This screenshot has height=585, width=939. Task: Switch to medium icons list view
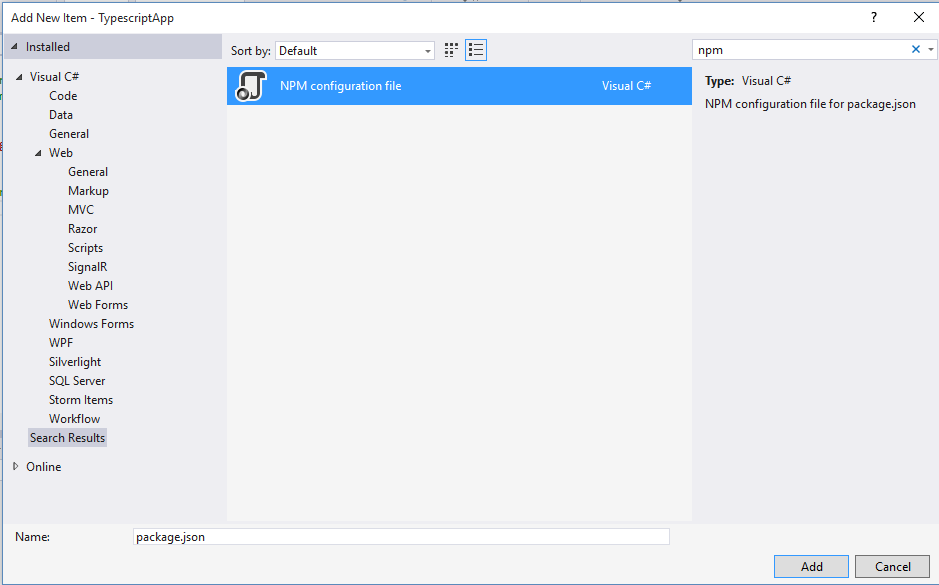pos(476,50)
